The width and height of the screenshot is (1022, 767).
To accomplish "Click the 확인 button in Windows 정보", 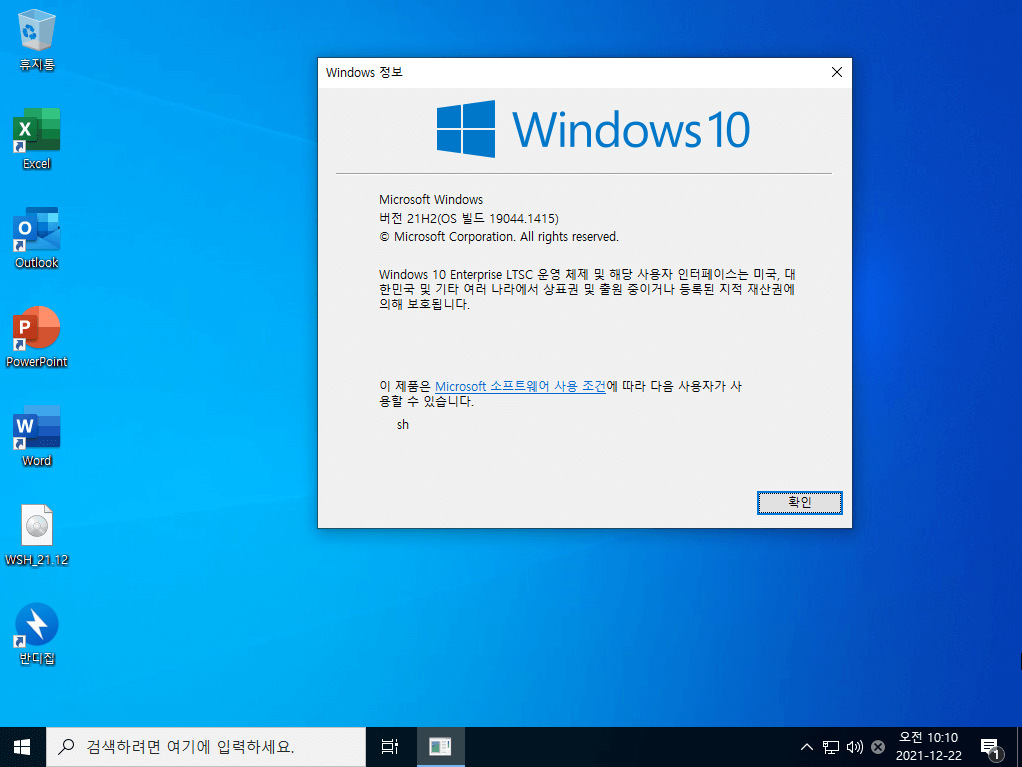I will [799, 502].
